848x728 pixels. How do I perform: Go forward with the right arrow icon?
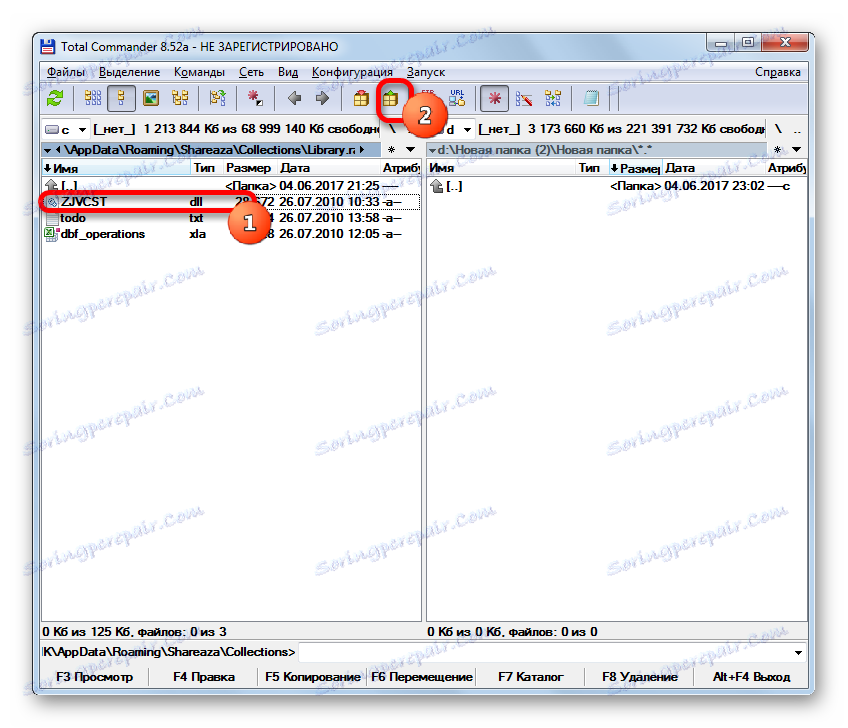click(x=322, y=98)
